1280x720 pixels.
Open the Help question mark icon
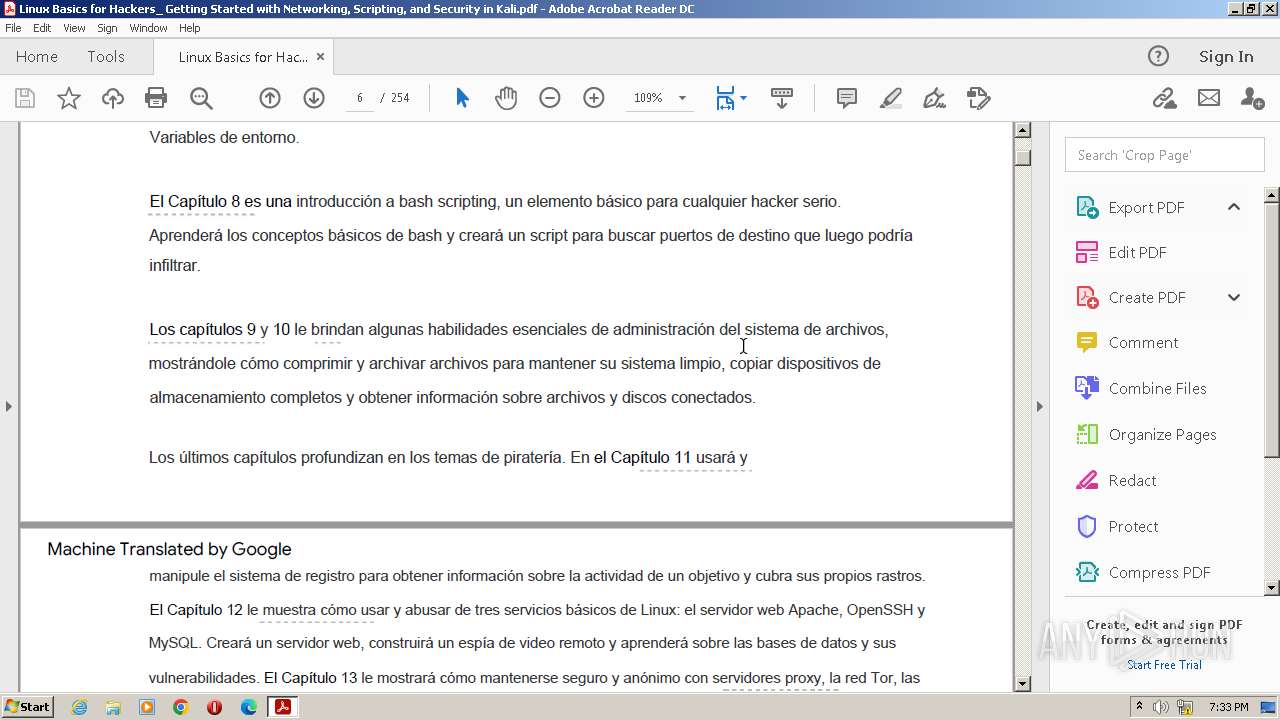(x=1158, y=56)
